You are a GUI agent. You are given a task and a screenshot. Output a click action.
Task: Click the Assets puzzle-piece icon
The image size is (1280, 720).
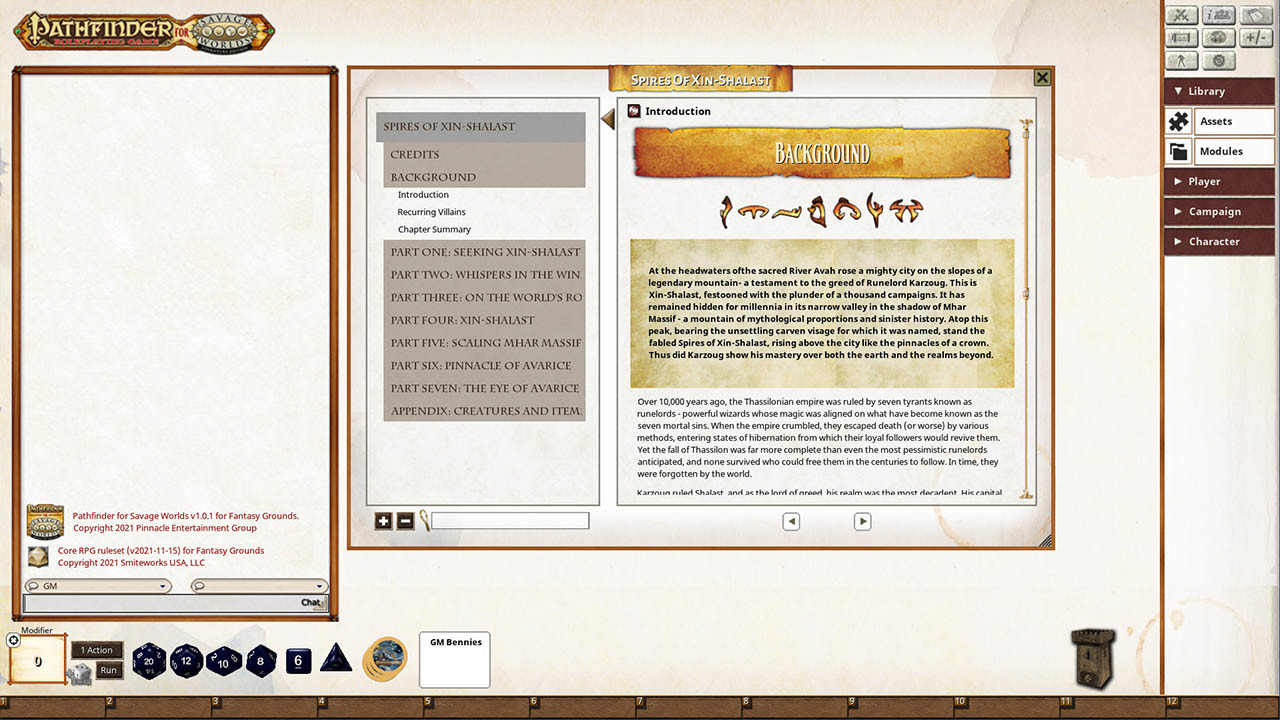[1179, 121]
